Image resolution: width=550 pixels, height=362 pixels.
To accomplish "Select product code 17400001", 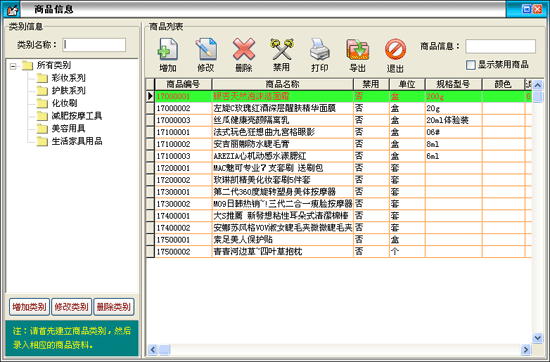I will (x=173, y=216).
